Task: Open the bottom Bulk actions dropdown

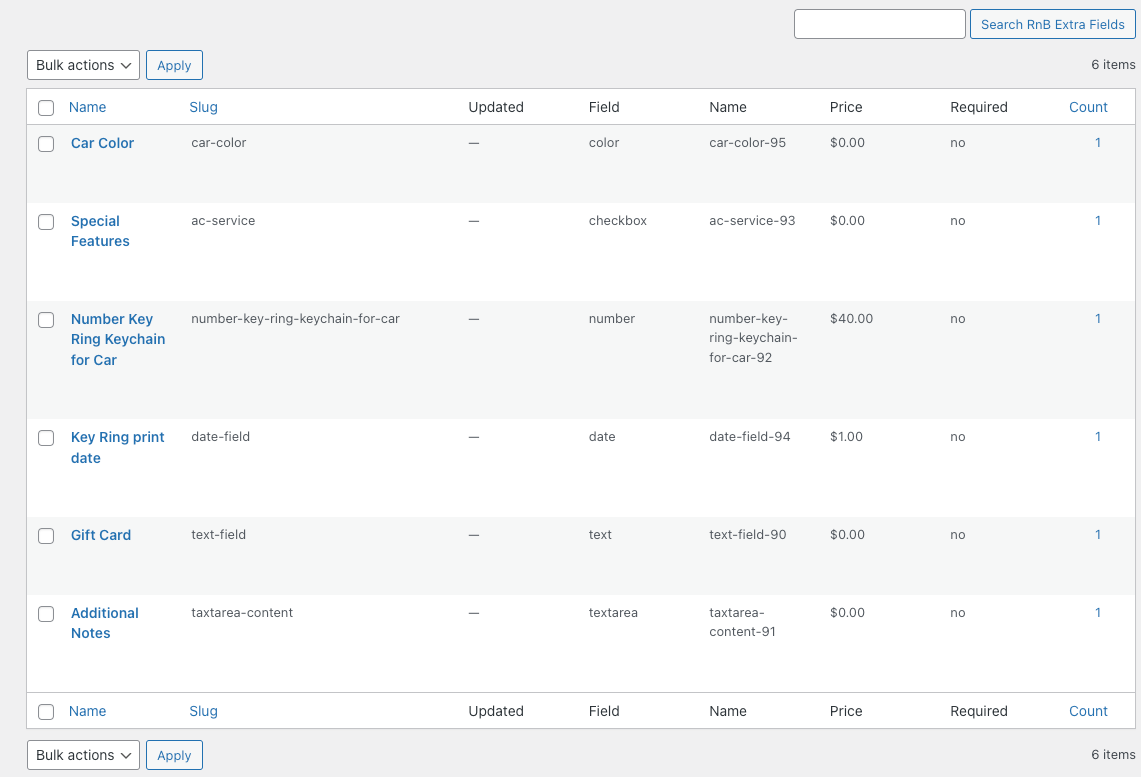Action: (x=83, y=755)
